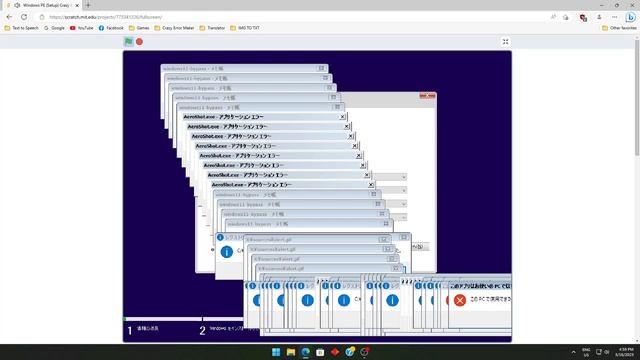640x360 pixels.
Task: Click the red close button of setup window
Action: click(427, 96)
